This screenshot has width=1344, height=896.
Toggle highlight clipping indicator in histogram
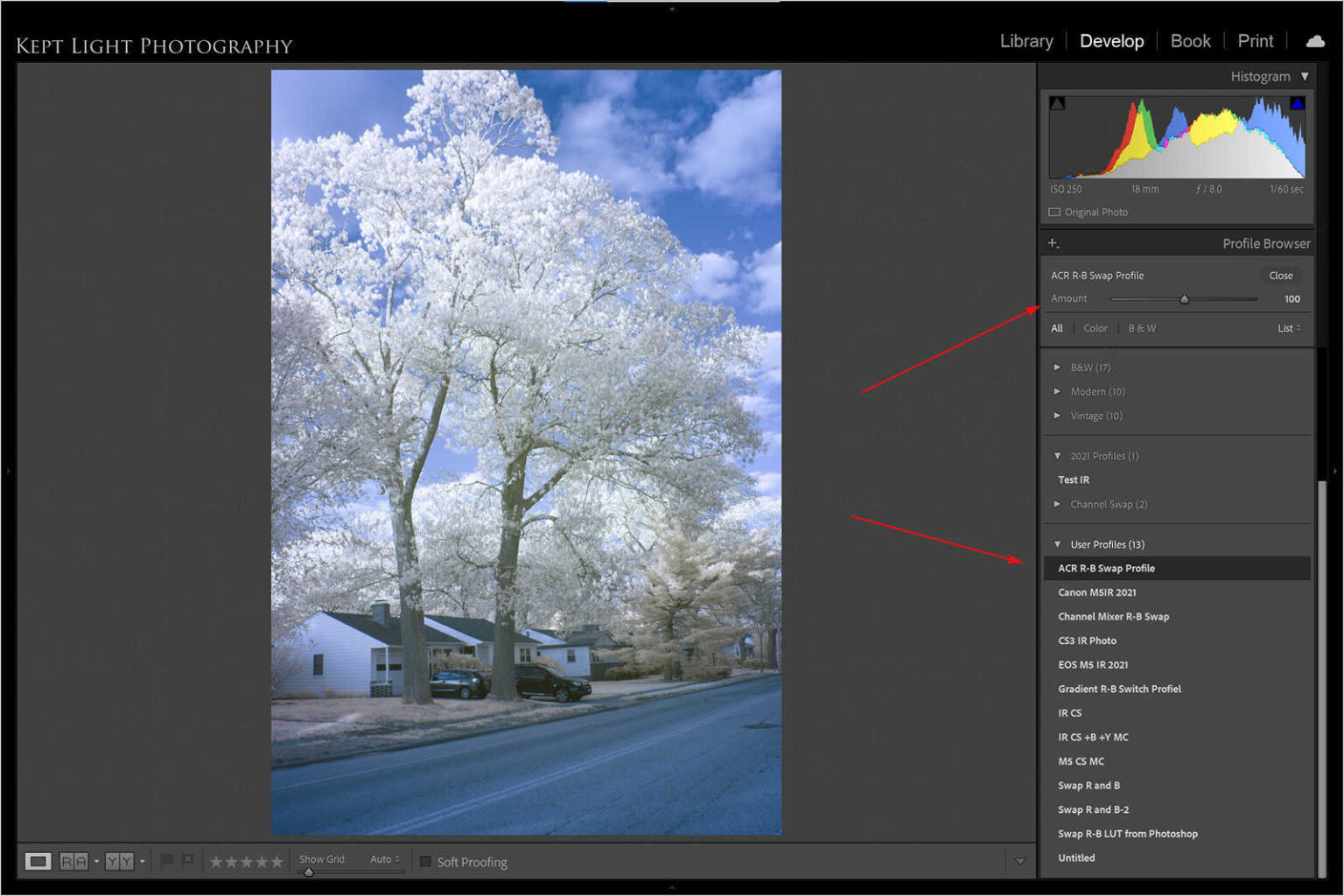click(x=1297, y=103)
